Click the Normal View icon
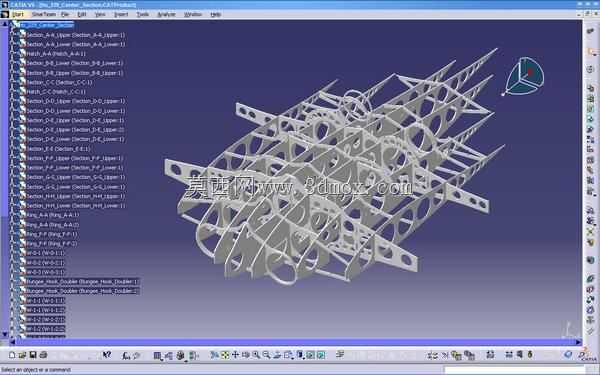 [277, 355]
